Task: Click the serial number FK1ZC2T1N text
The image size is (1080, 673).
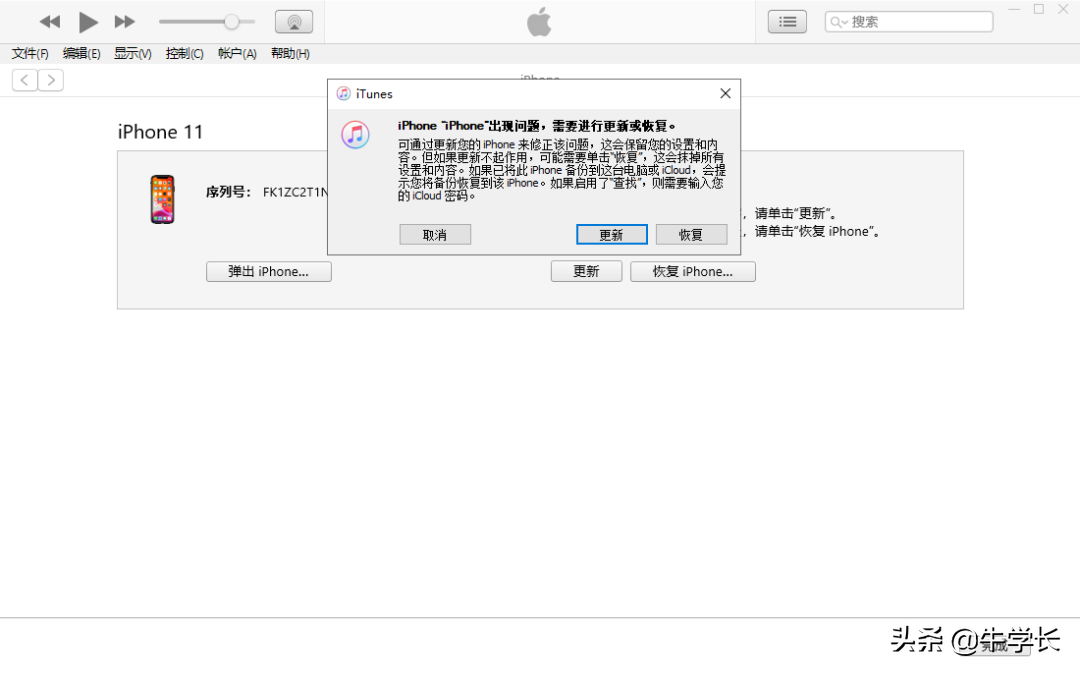Action: (295, 192)
